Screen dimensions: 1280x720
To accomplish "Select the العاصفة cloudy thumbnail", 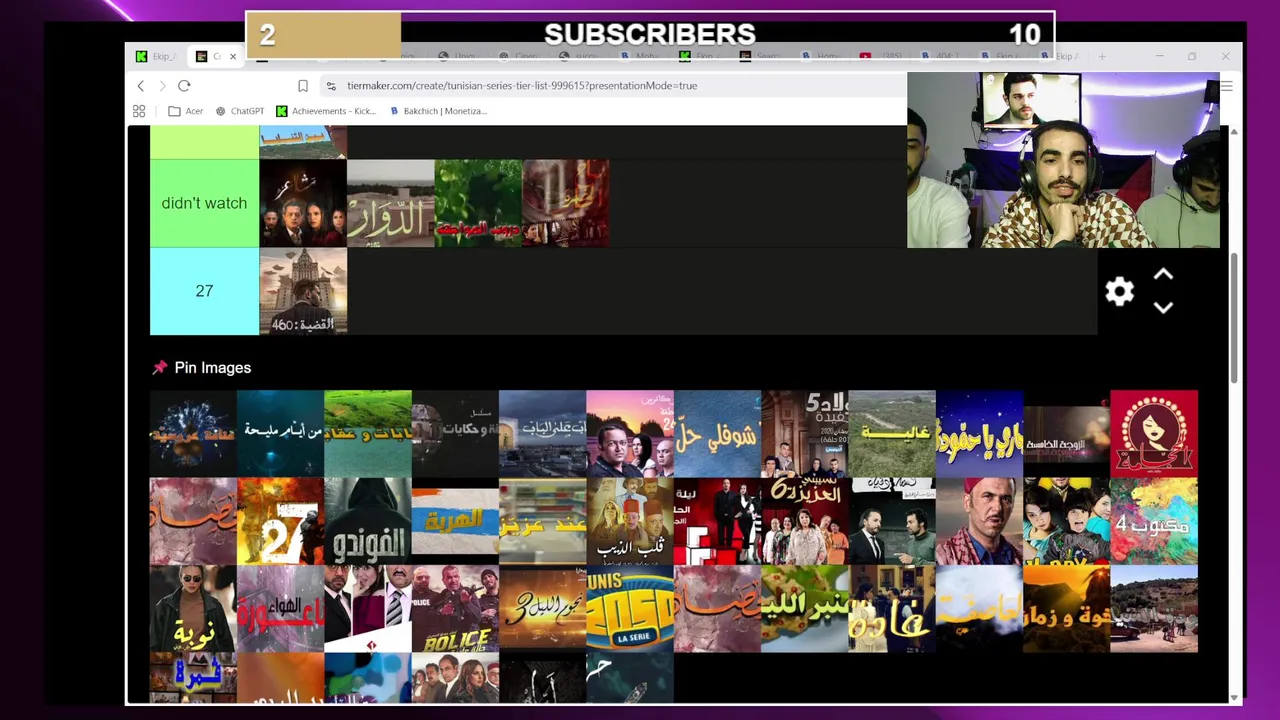I will (x=979, y=609).
